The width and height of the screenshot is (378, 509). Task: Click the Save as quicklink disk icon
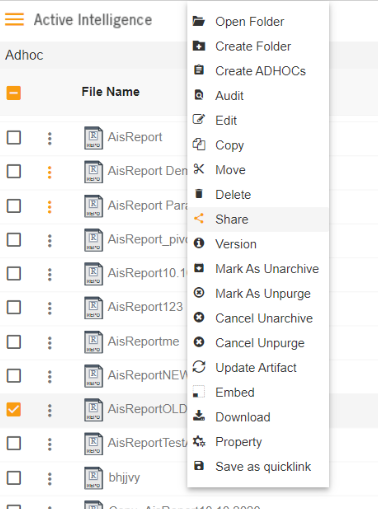click(x=199, y=466)
